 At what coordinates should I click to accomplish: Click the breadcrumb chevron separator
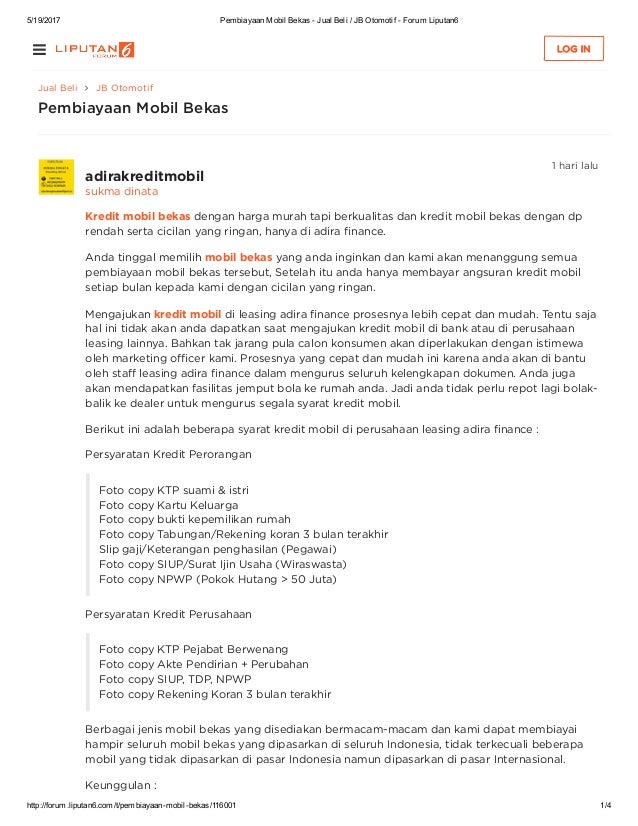86,88
